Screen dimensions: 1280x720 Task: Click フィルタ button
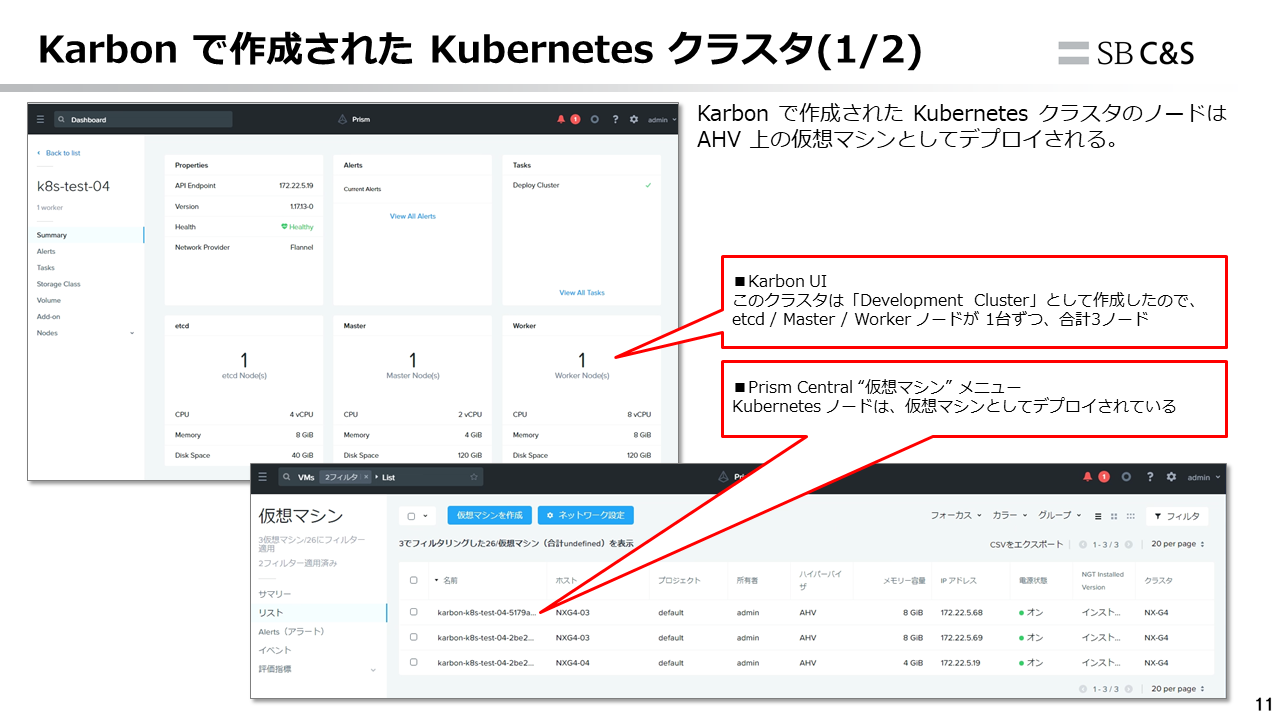1176,516
